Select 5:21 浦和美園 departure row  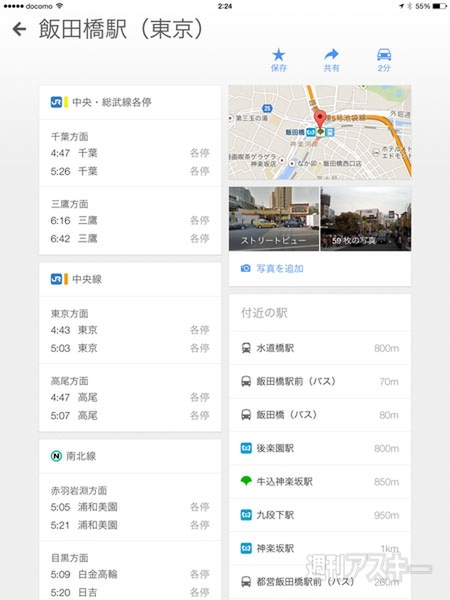pyautogui.click(x=130, y=525)
